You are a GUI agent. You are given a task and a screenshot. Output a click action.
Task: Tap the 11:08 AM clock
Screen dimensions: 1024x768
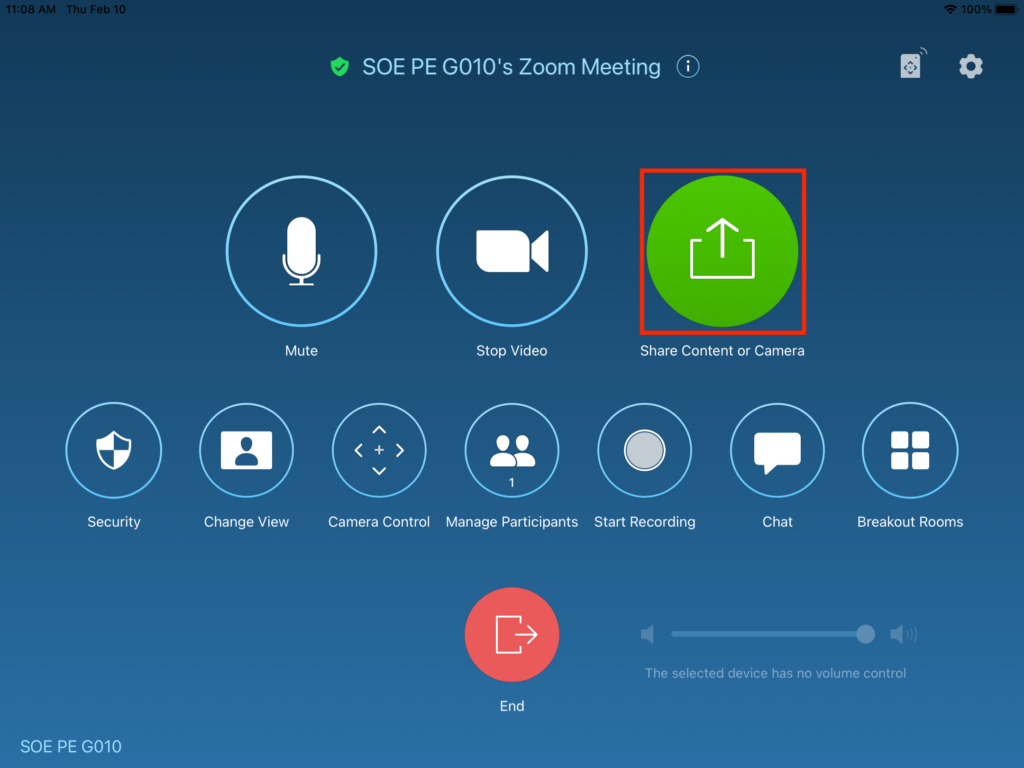pos(30,9)
